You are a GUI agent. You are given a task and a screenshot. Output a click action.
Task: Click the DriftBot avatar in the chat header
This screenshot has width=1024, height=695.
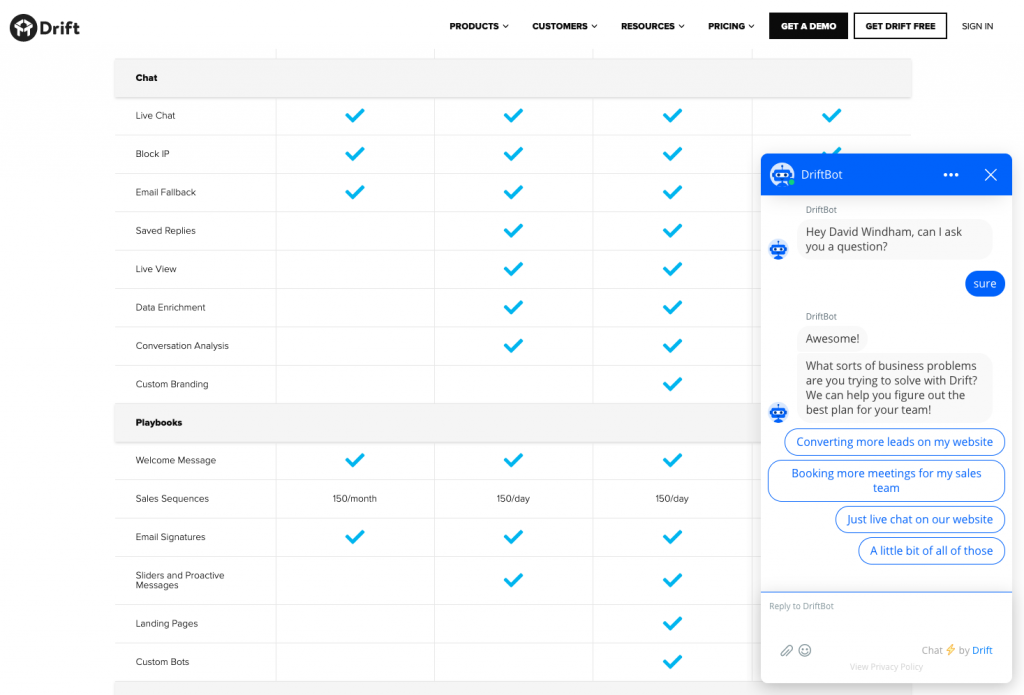pyautogui.click(x=782, y=175)
